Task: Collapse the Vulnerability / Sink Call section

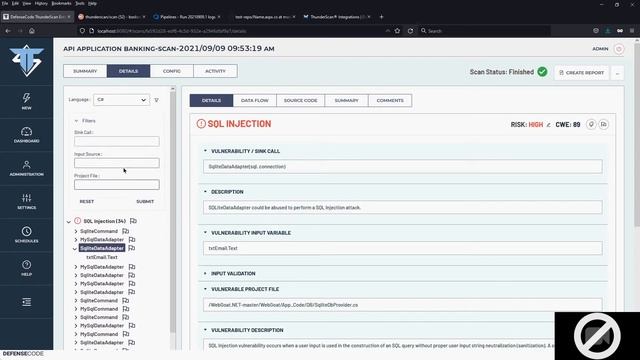Action: pos(205,151)
